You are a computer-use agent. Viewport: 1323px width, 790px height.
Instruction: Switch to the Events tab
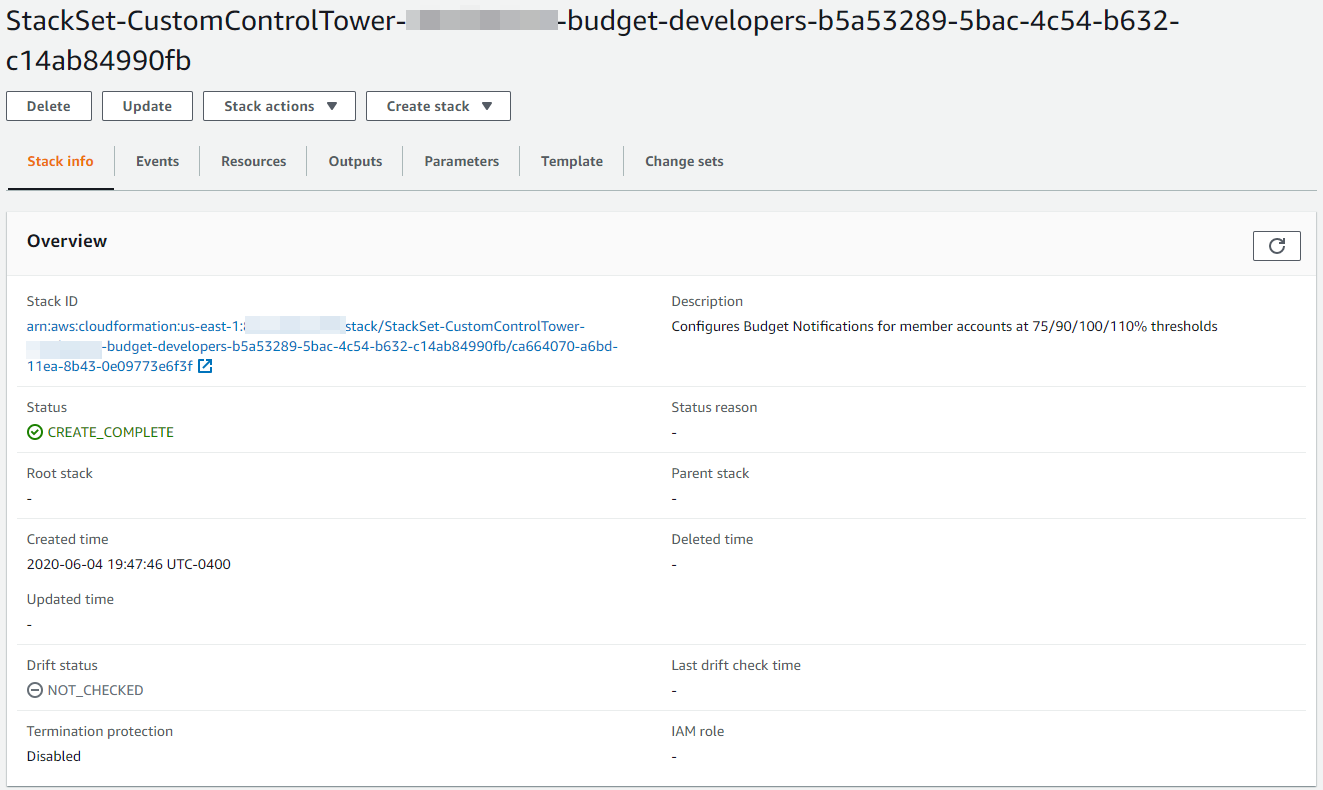(157, 161)
